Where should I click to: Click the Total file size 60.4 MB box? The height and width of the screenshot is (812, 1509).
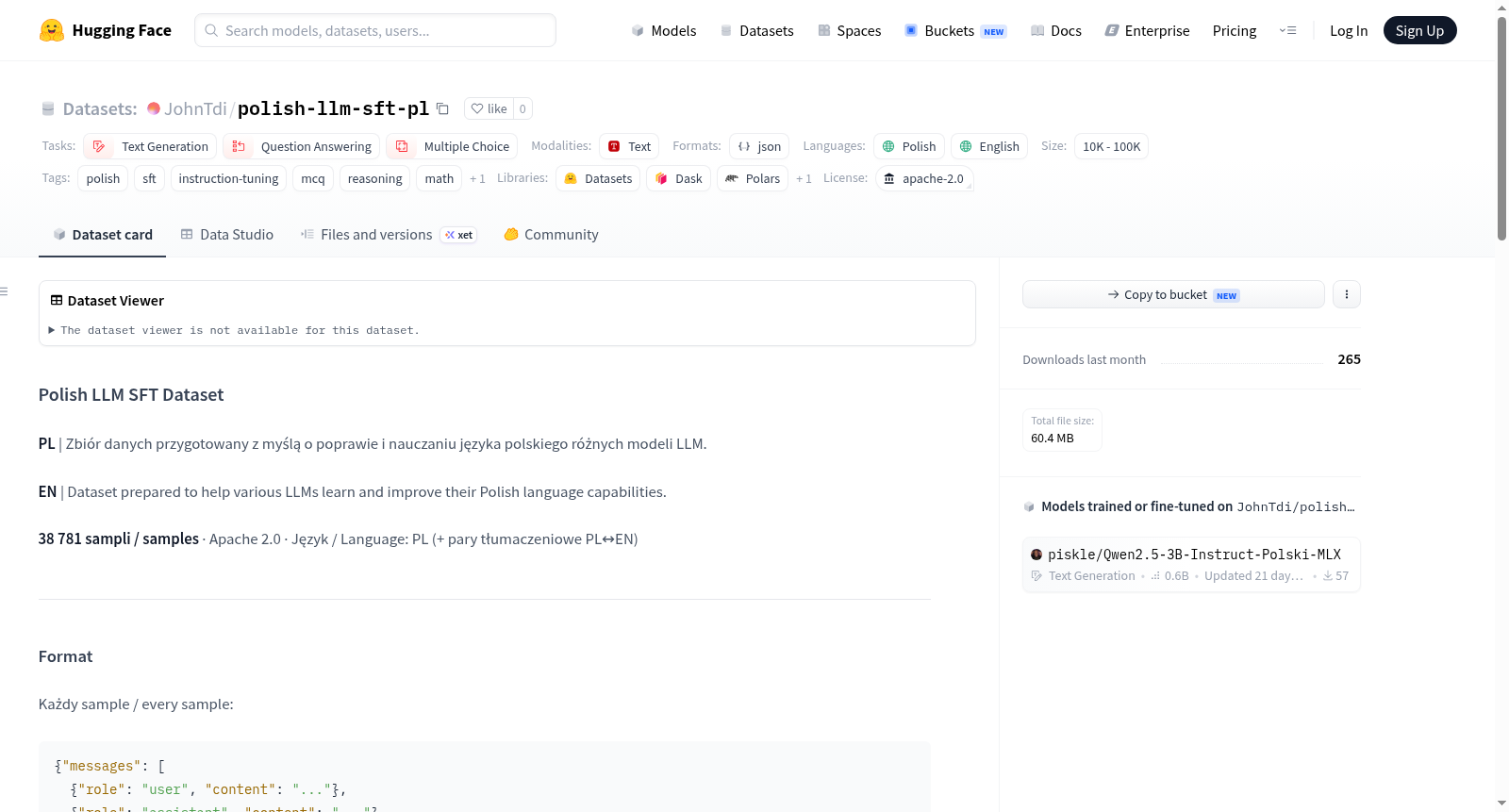1062,430
